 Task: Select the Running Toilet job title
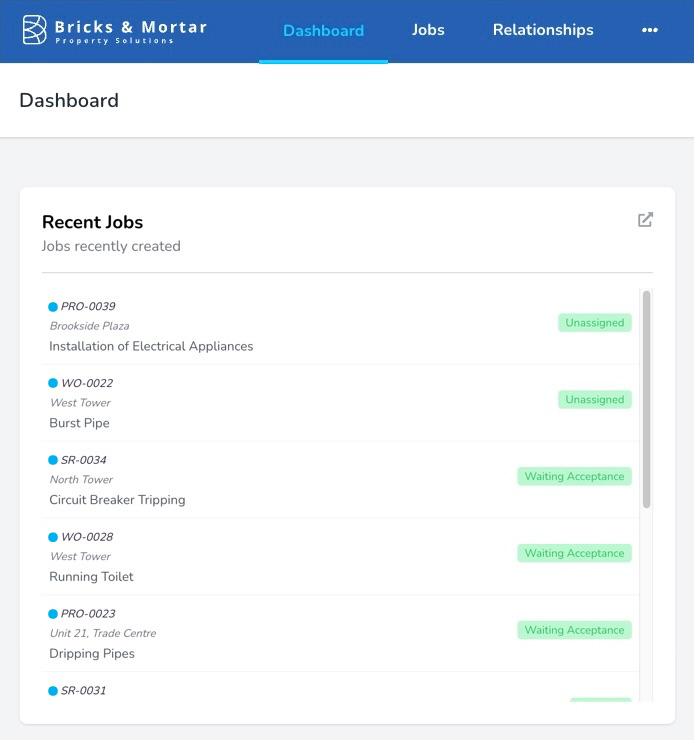91,577
